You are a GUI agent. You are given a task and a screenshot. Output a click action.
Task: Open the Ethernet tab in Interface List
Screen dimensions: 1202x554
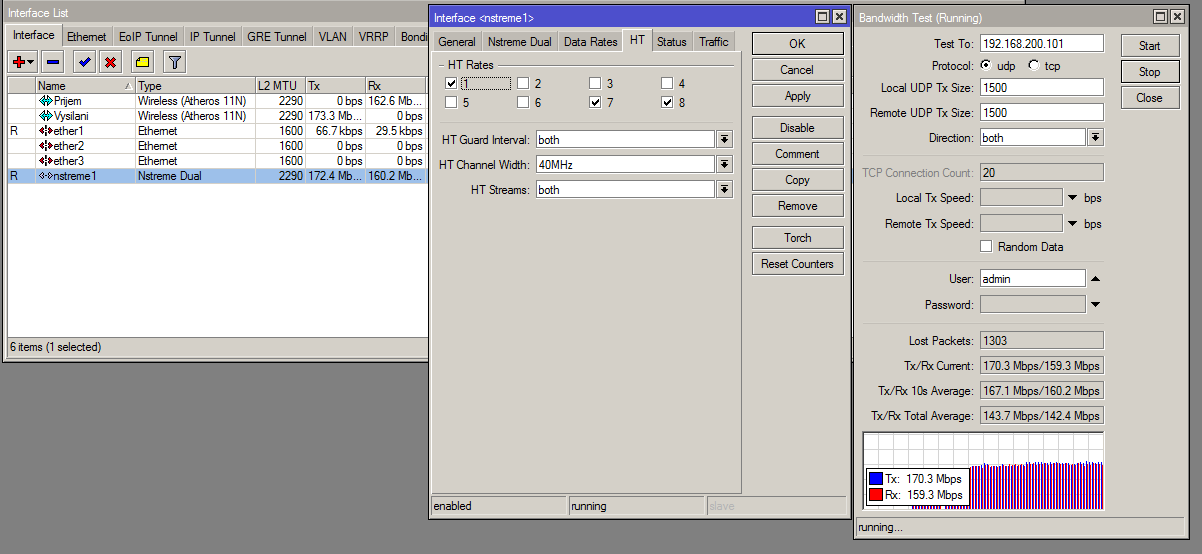coord(87,37)
